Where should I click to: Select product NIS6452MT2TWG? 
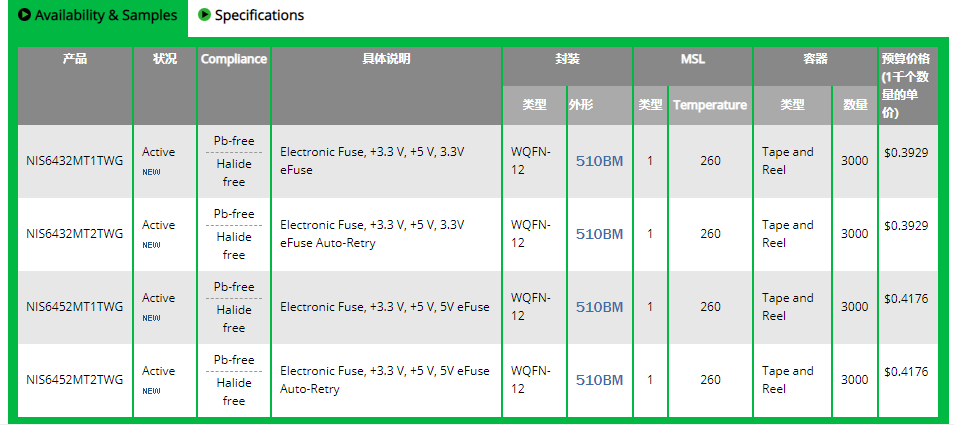[x=75, y=380]
